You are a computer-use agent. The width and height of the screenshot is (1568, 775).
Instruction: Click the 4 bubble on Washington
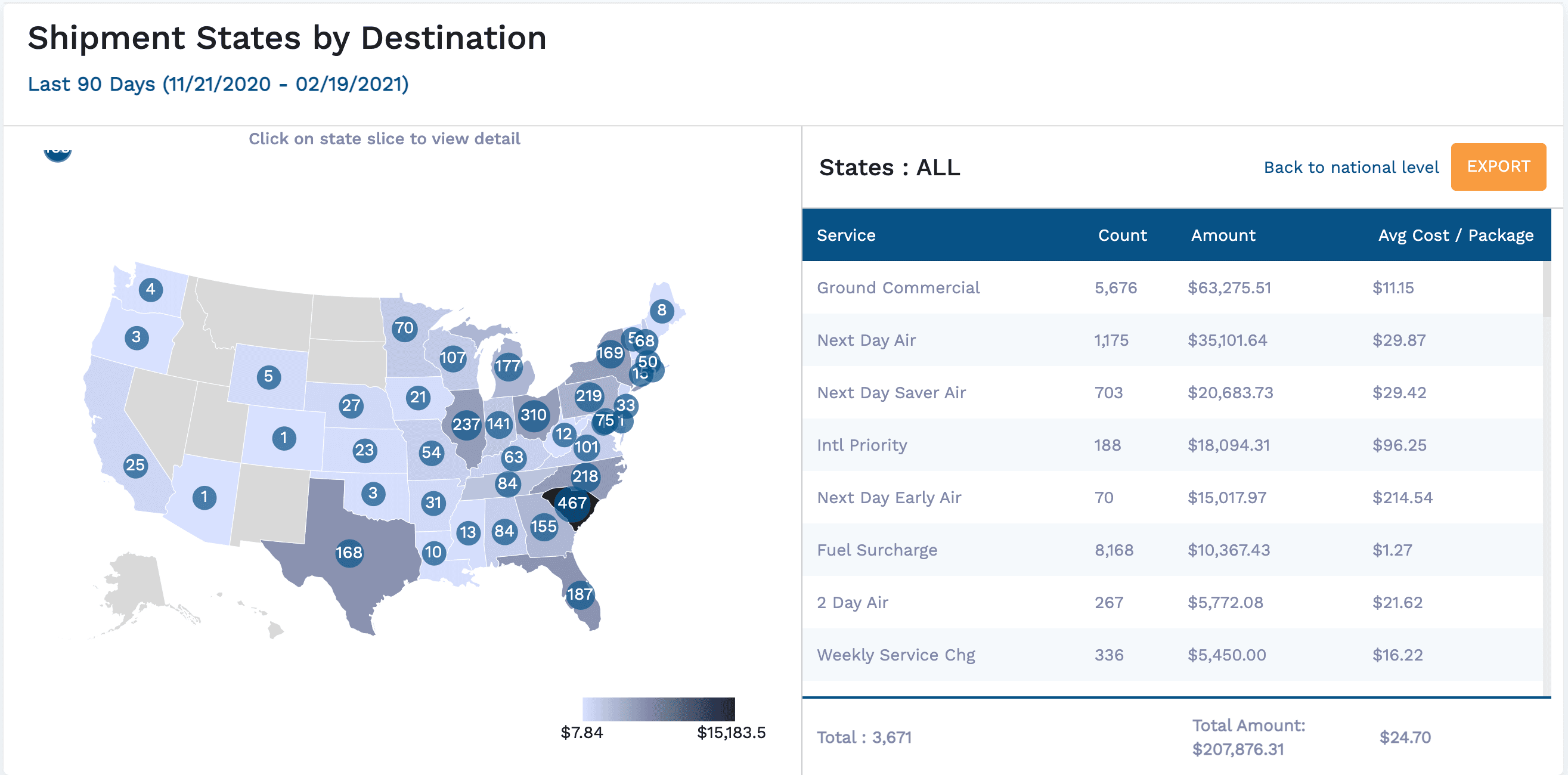click(150, 289)
